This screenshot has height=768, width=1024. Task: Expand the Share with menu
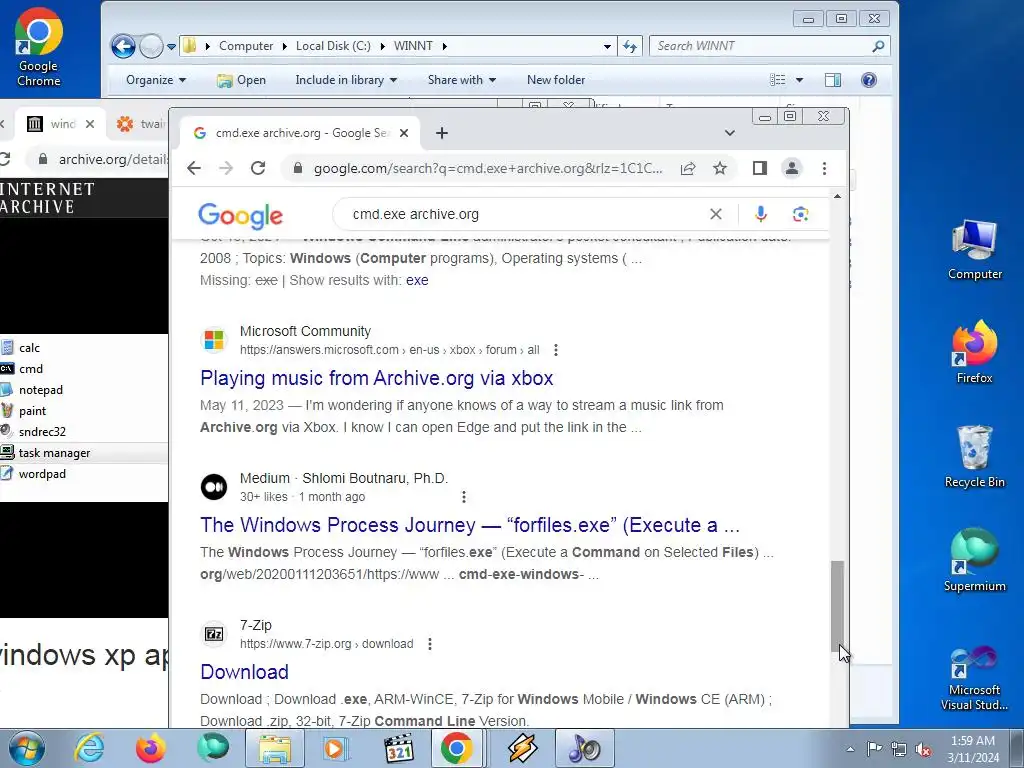(462, 80)
